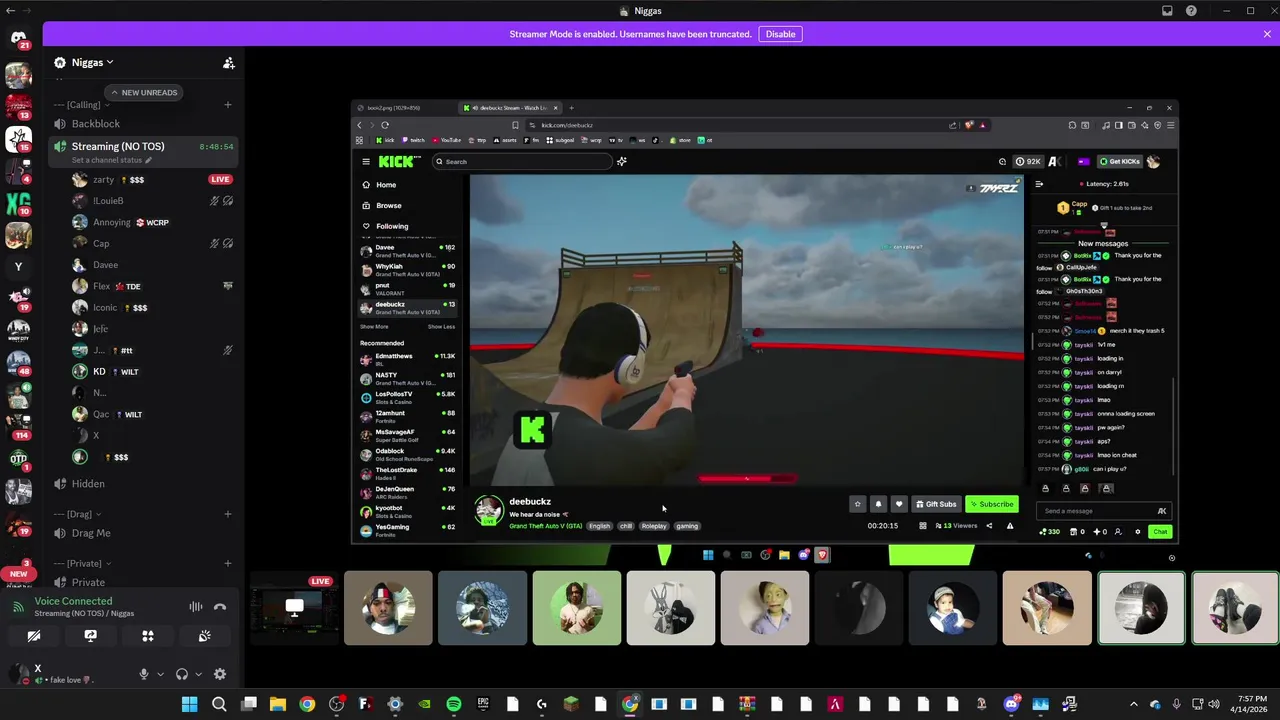The image size is (1280, 720).
Task: Select user !LouieB in the voice list
Action: (152, 201)
